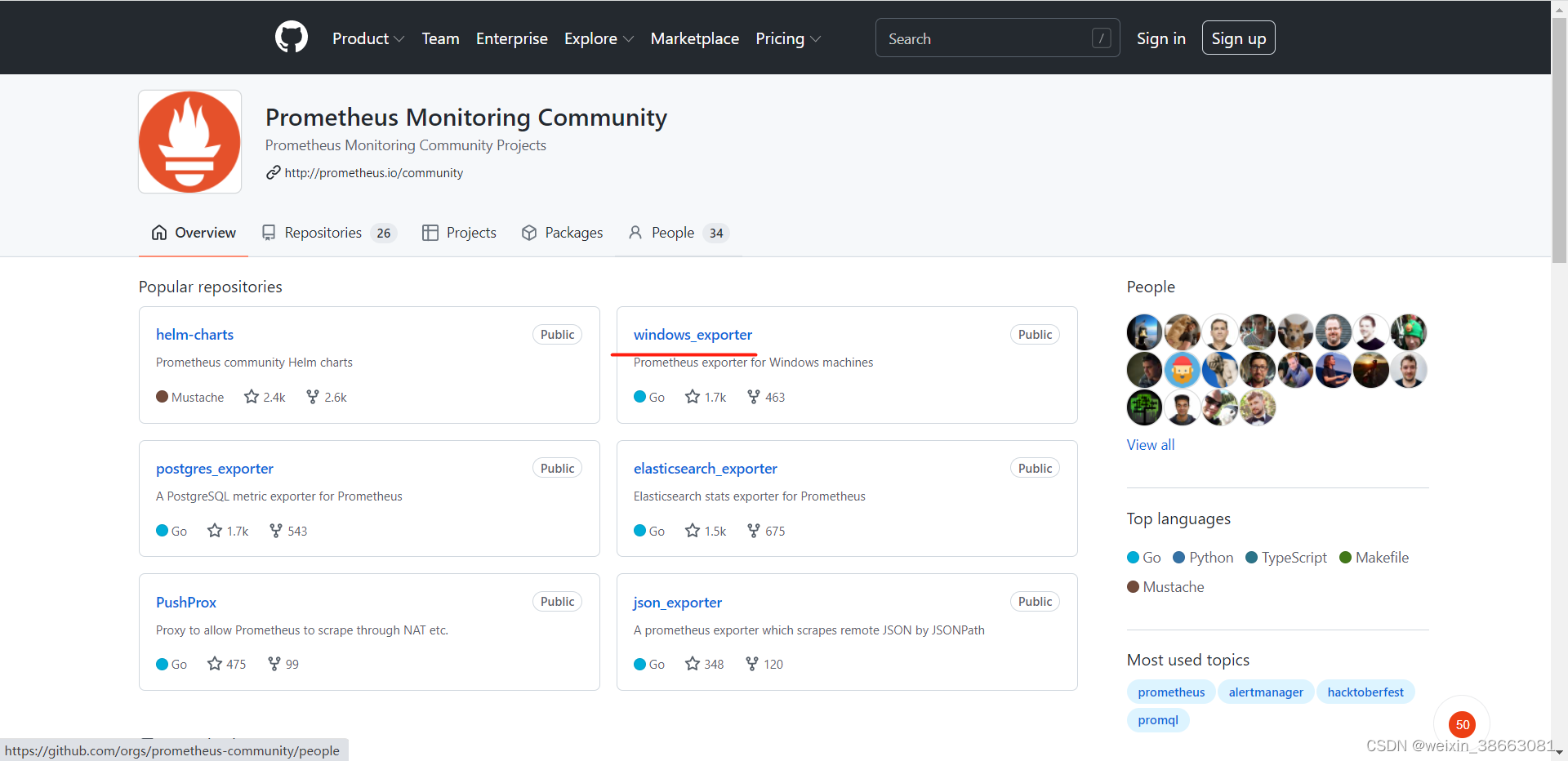Filter by Makefile in Top languages
1568x761 pixels.
click(x=1374, y=558)
